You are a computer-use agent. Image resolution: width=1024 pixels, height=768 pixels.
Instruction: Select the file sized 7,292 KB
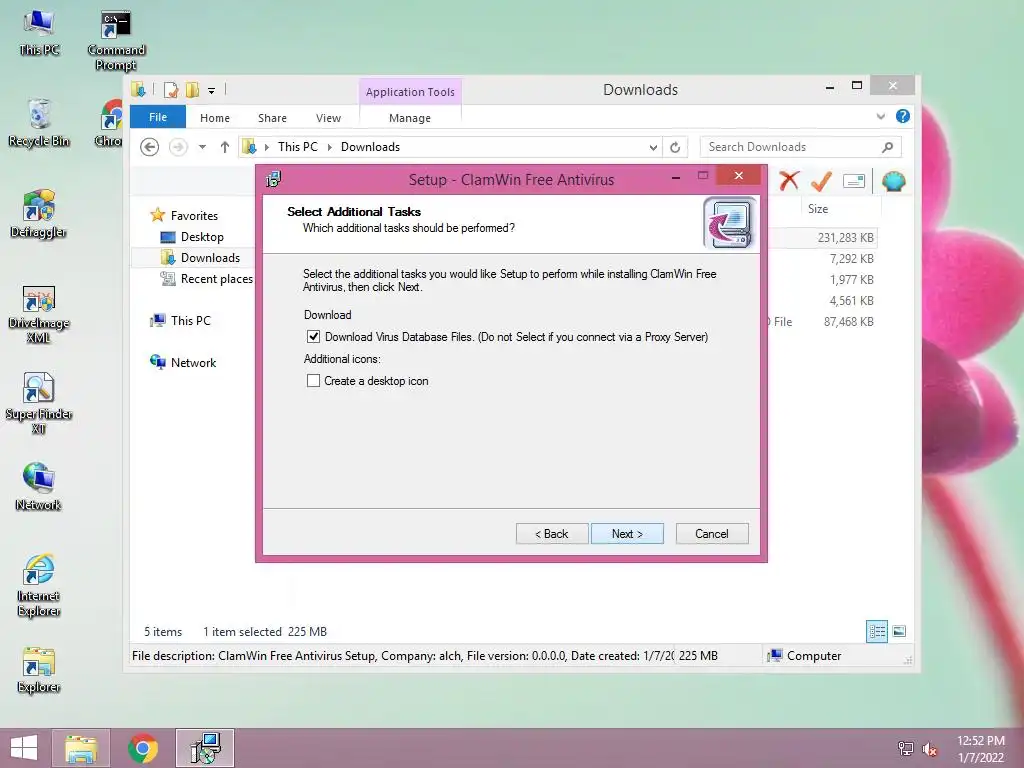click(x=851, y=259)
